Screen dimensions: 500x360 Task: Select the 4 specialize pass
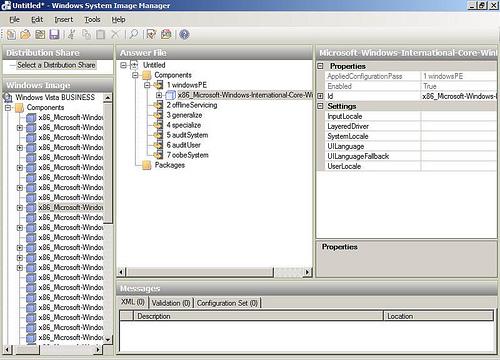[184, 125]
